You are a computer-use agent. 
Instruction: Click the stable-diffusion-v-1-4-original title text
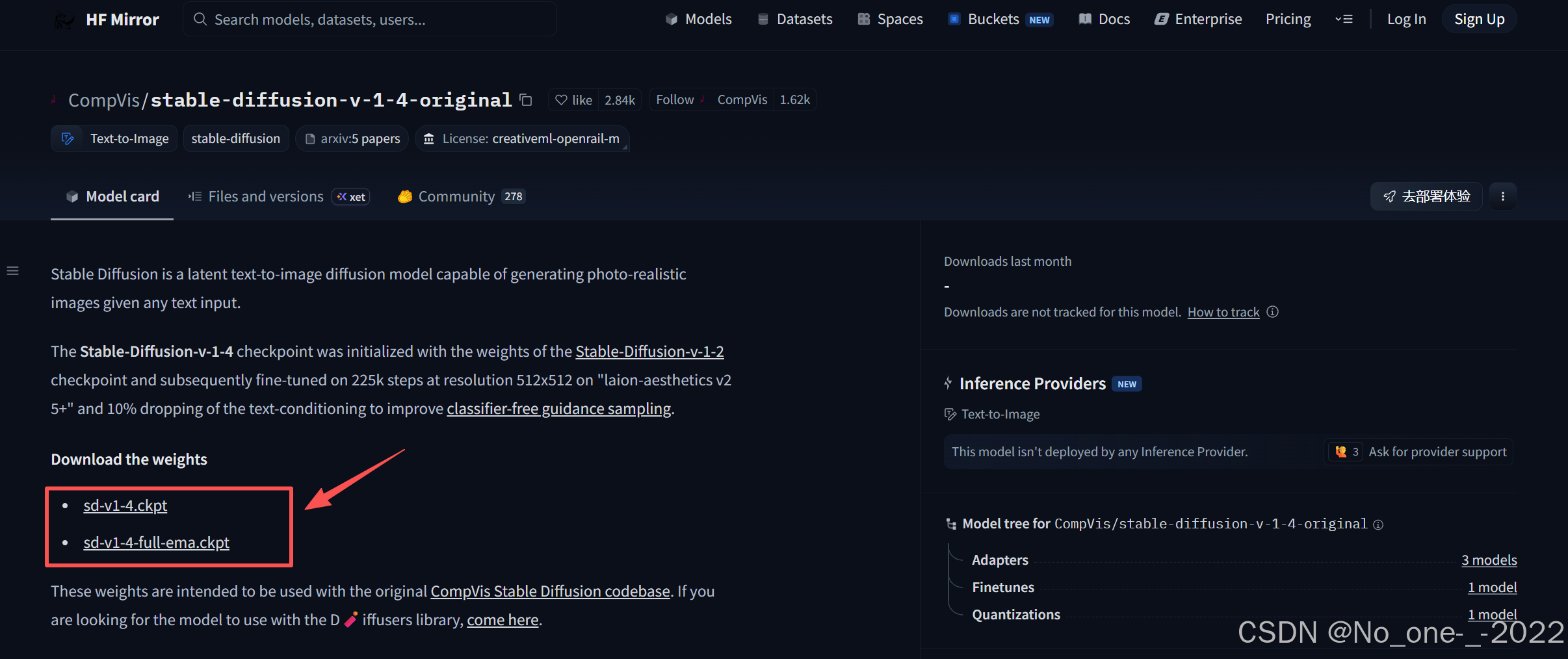tap(332, 100)
